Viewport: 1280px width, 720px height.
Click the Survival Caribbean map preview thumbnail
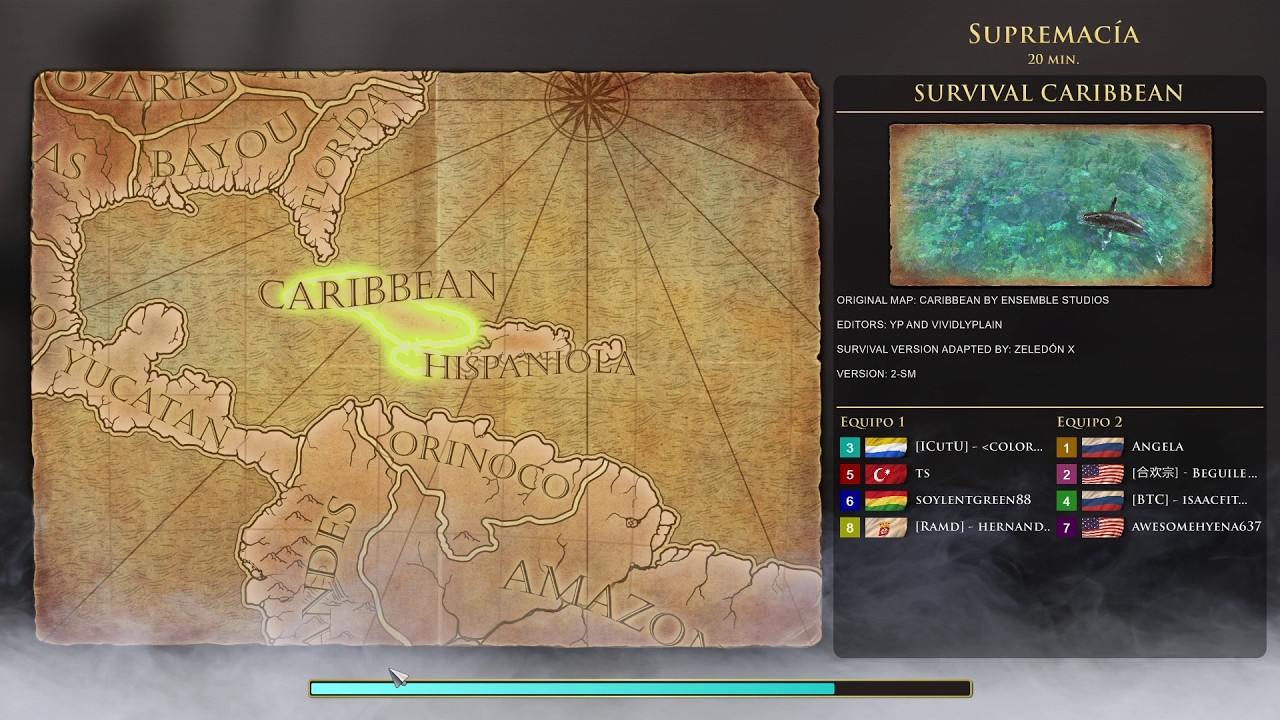click(x=1050, y=205)
